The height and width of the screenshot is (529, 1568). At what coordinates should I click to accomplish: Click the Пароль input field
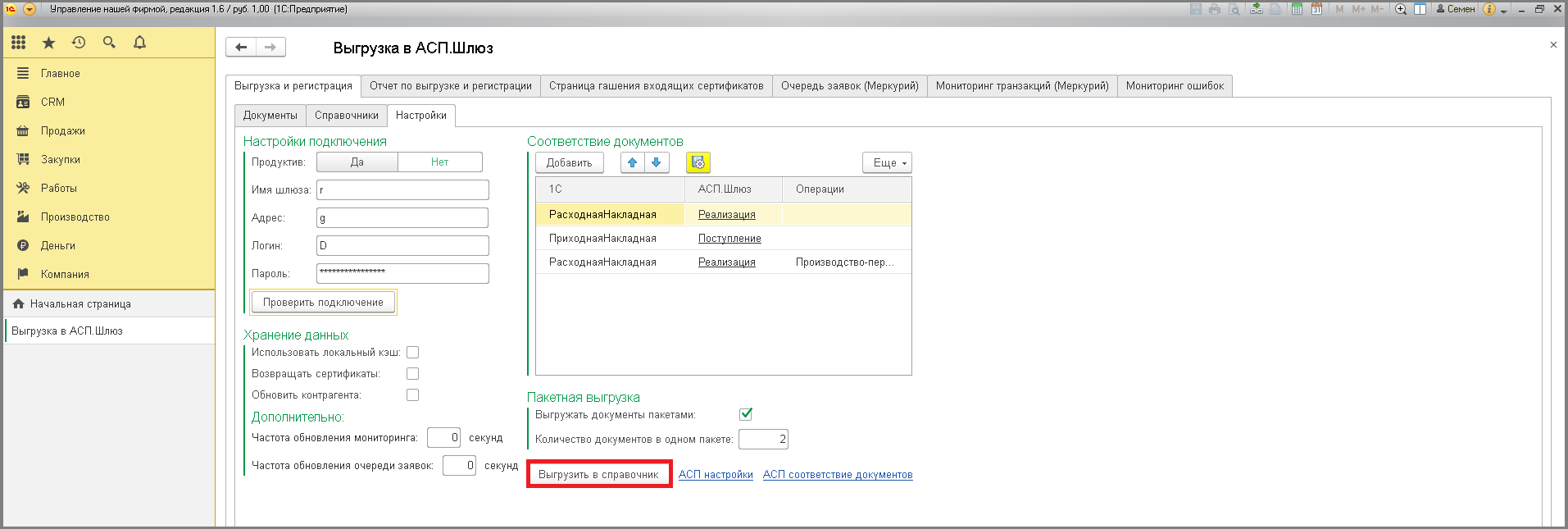coord(402,273)
